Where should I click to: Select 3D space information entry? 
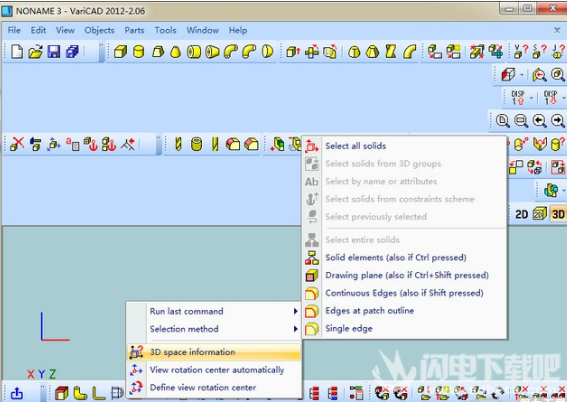tap(214, 352)
